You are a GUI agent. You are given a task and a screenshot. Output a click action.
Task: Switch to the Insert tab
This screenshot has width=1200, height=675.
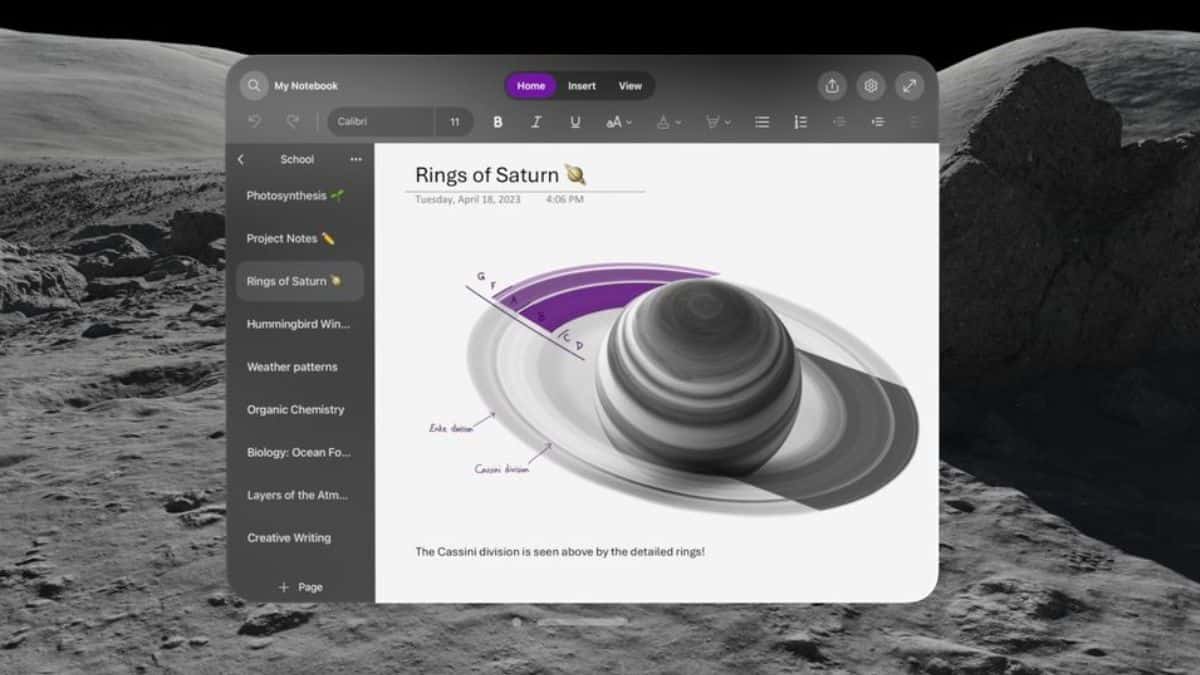(x=582, y=86)
